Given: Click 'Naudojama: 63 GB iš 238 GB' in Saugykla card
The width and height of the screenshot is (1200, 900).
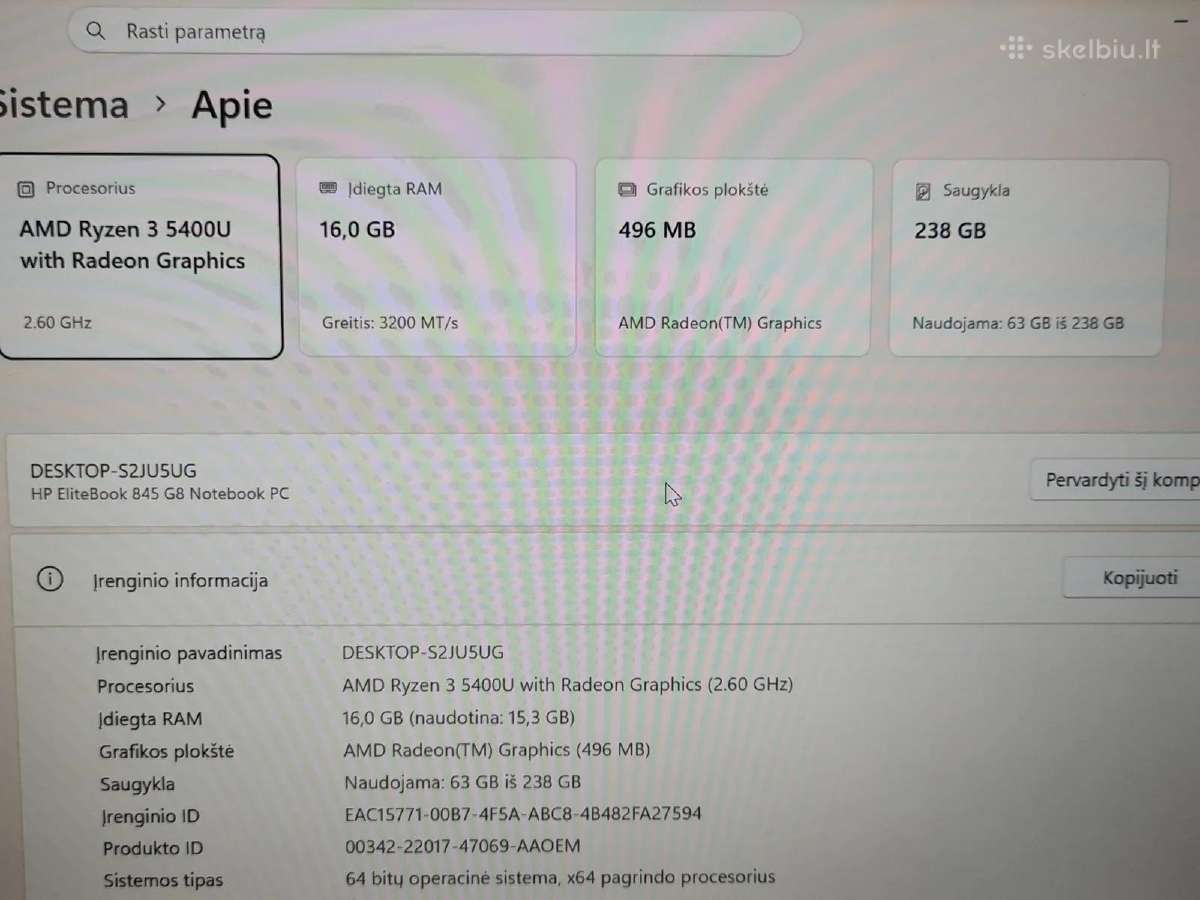Looking at the screenshot, I should click(1018, 323).
